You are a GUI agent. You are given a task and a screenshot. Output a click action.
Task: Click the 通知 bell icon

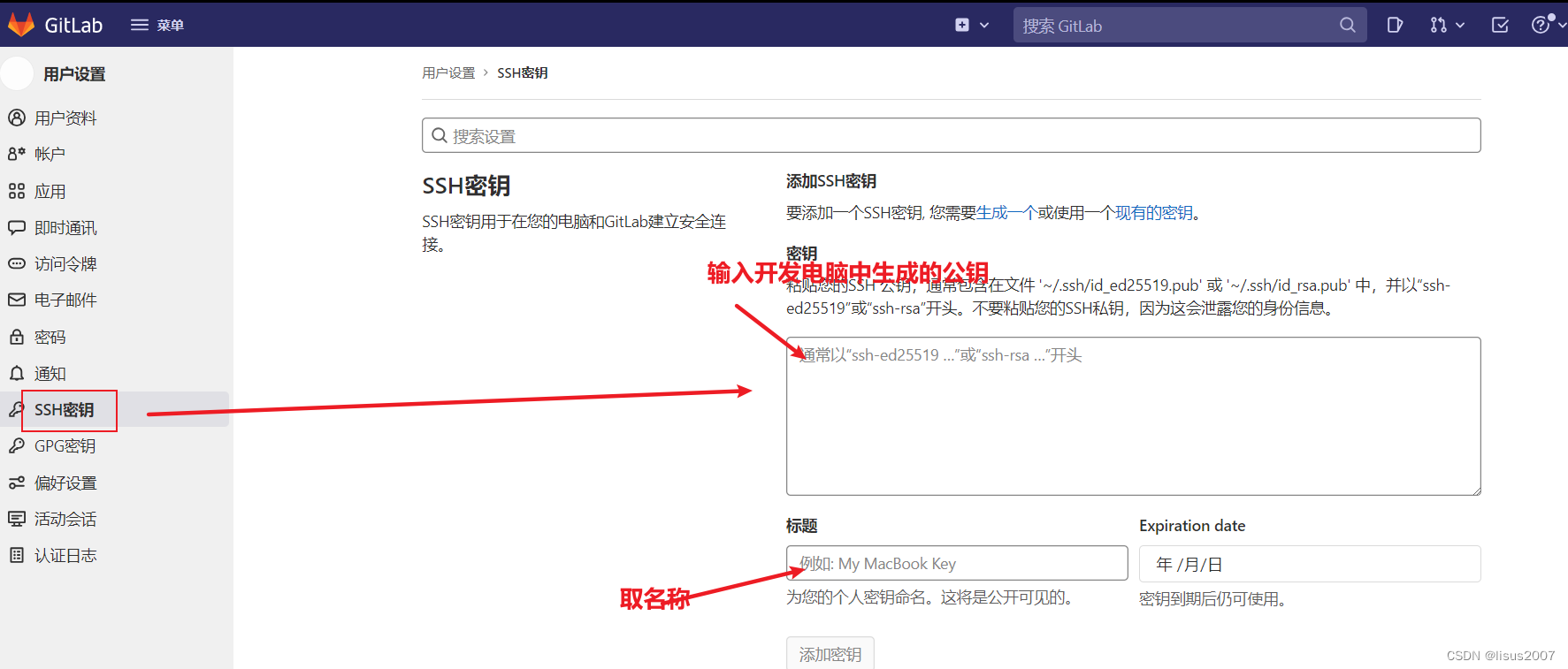17,373
